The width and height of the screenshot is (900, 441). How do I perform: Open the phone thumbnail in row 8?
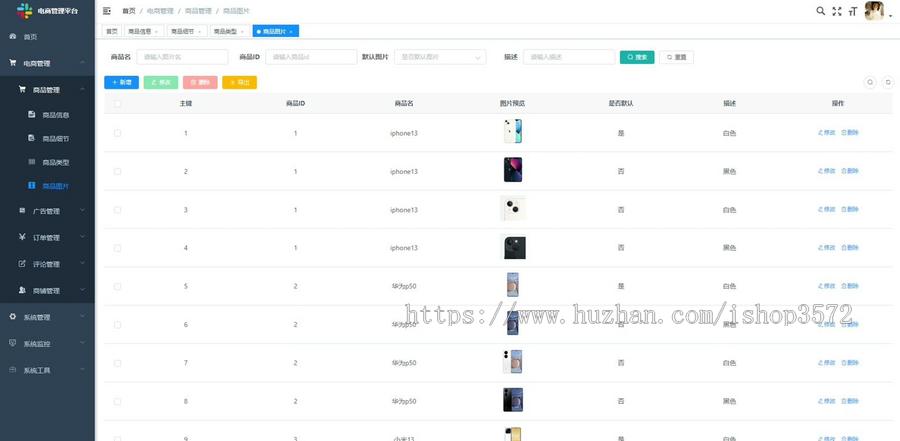coord(513,400)
